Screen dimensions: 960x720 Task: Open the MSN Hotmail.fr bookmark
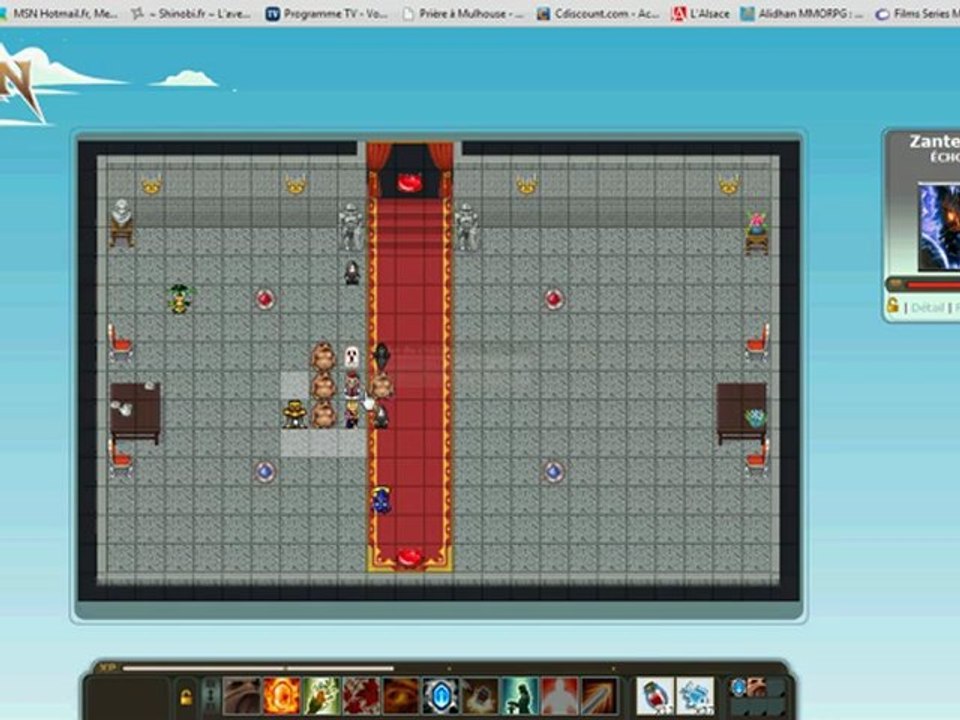(59, 13)
